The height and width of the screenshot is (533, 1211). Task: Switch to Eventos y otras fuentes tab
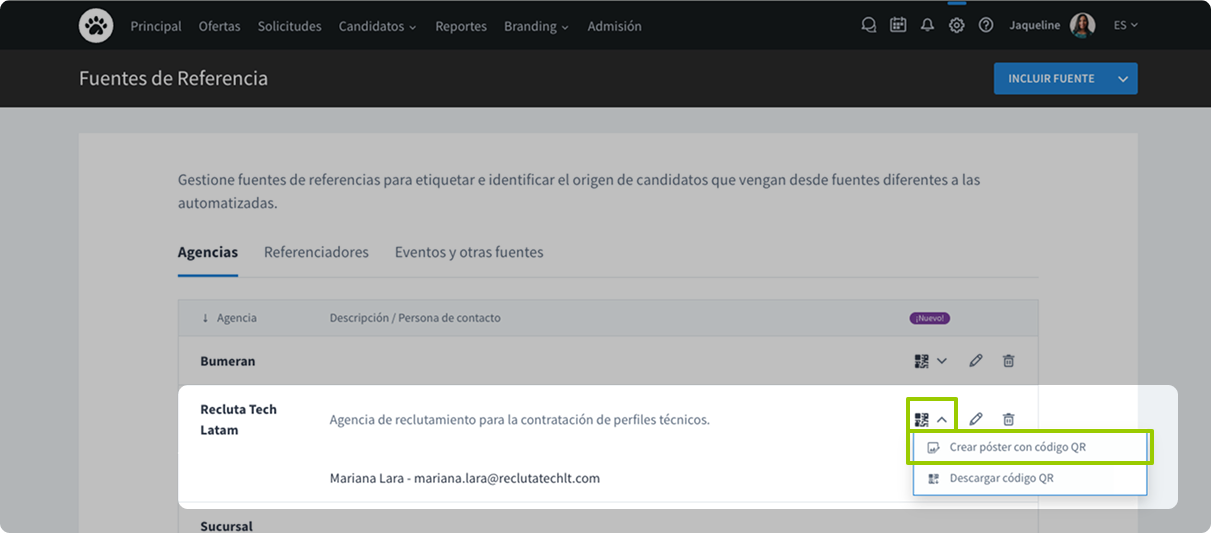point(469,252)
